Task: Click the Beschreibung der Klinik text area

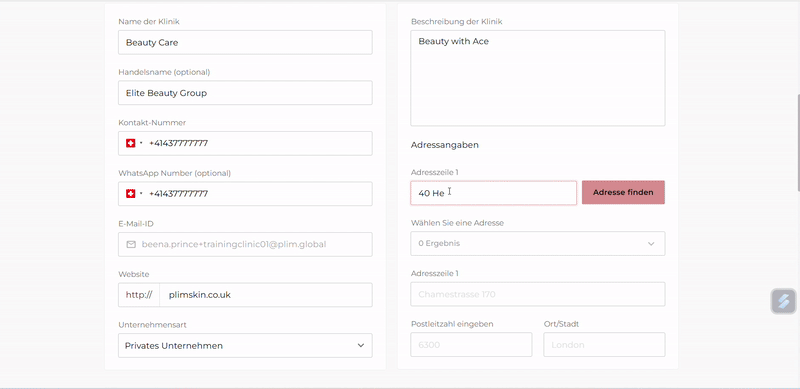Action: click(538, 78)
